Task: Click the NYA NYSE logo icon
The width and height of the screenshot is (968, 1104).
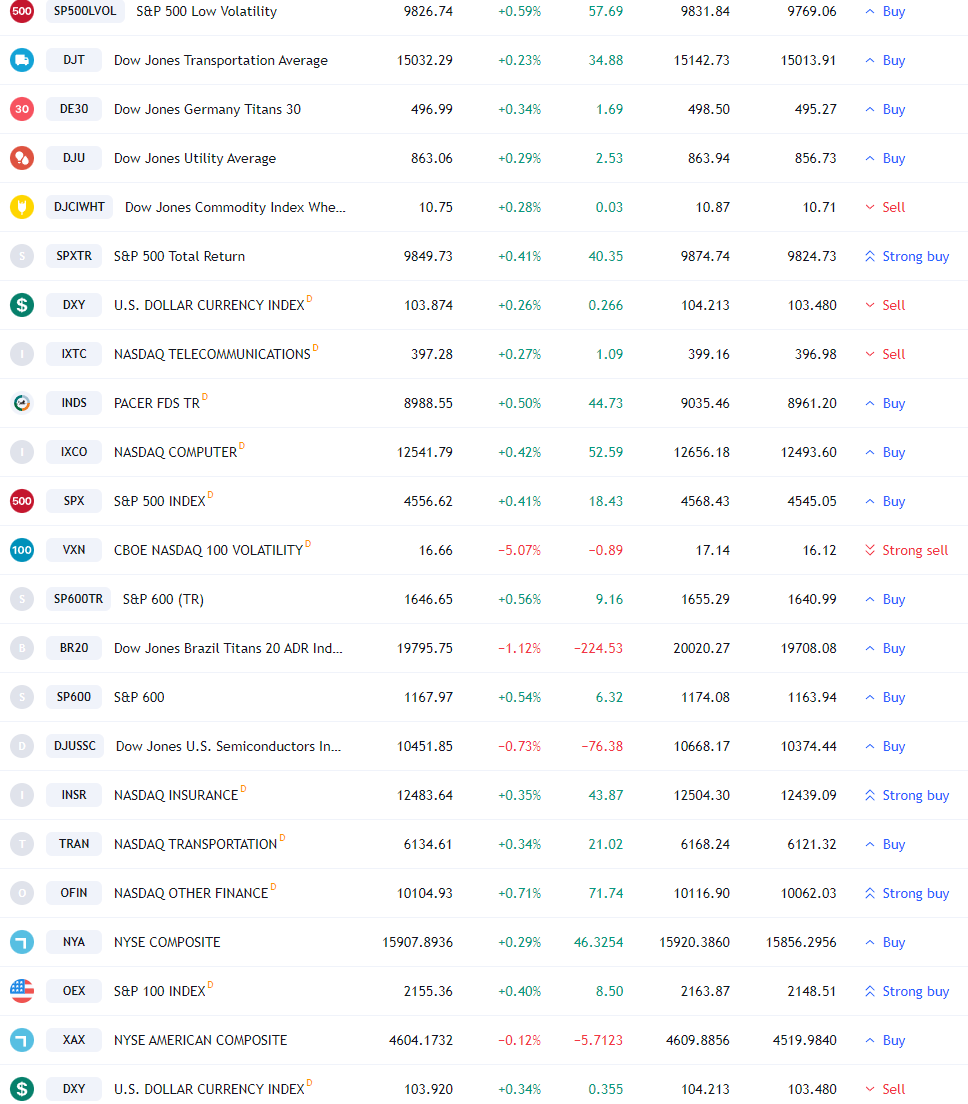Action: [x=22, y=942]
